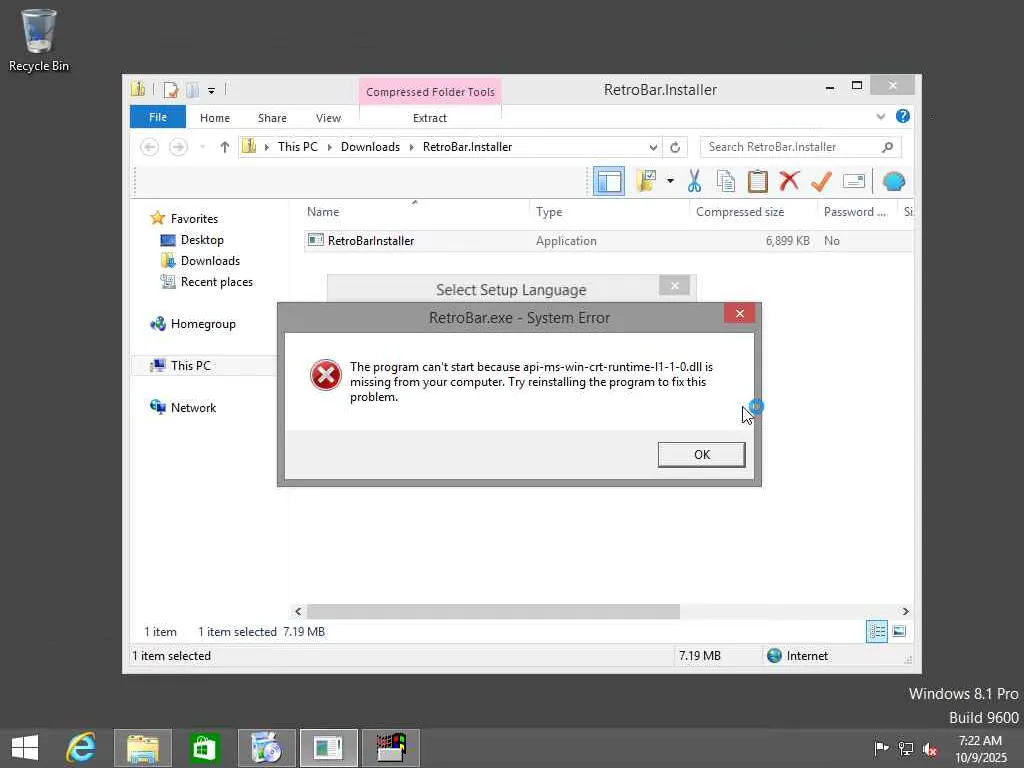Screen dimensions: 1024x768
Task: Switch to Large icons view icon
Action: (x=899, y=632)
